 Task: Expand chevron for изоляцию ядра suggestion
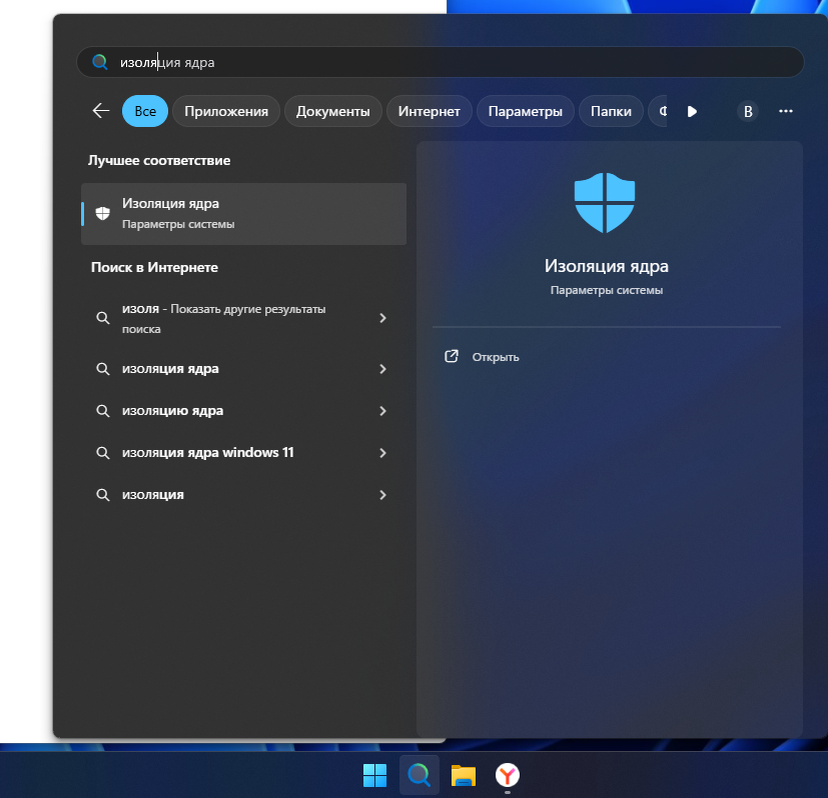coord(383,411)
